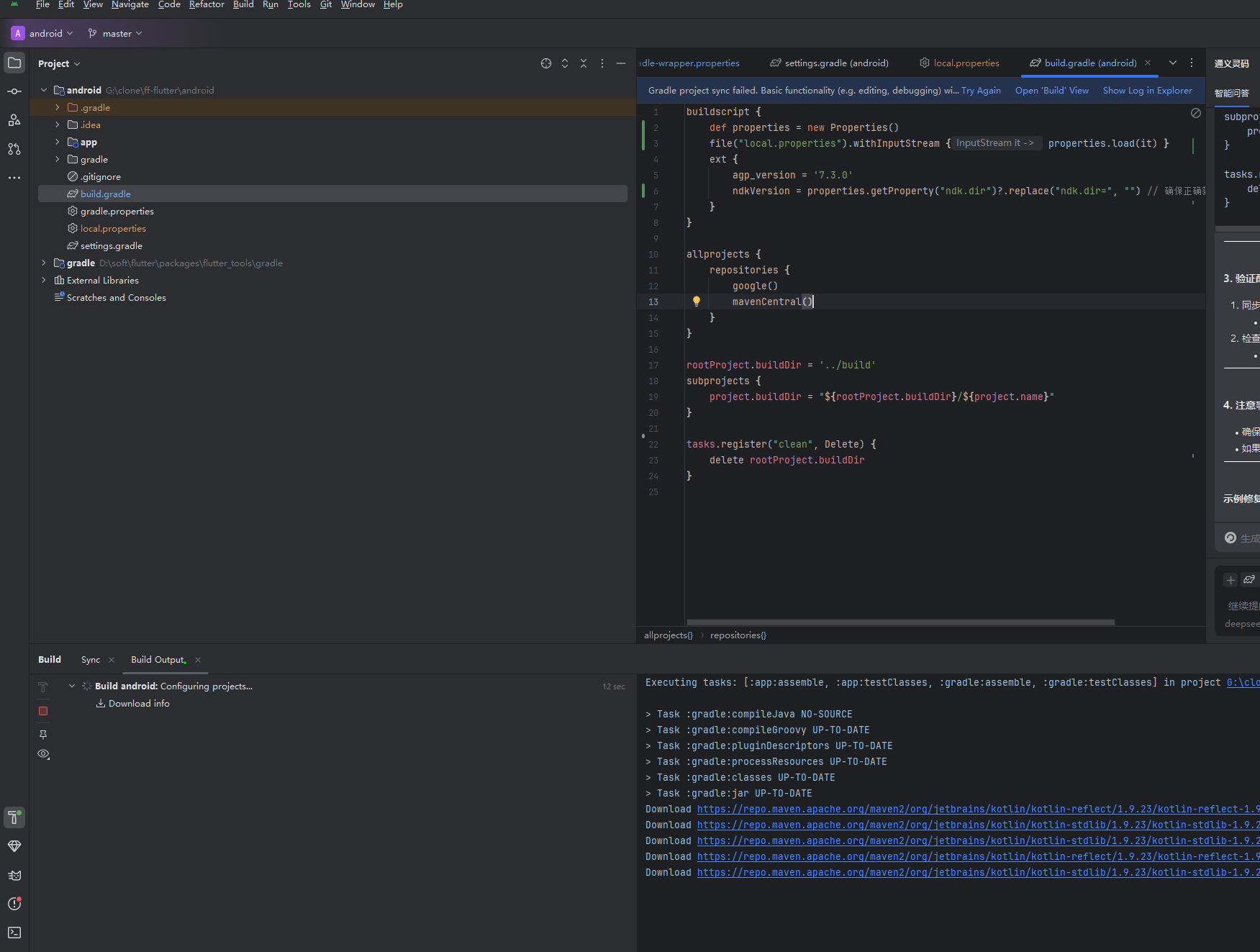Click repositories{} breadcrumb
The image size is (1260, 952).
click(x=738, y=635)
